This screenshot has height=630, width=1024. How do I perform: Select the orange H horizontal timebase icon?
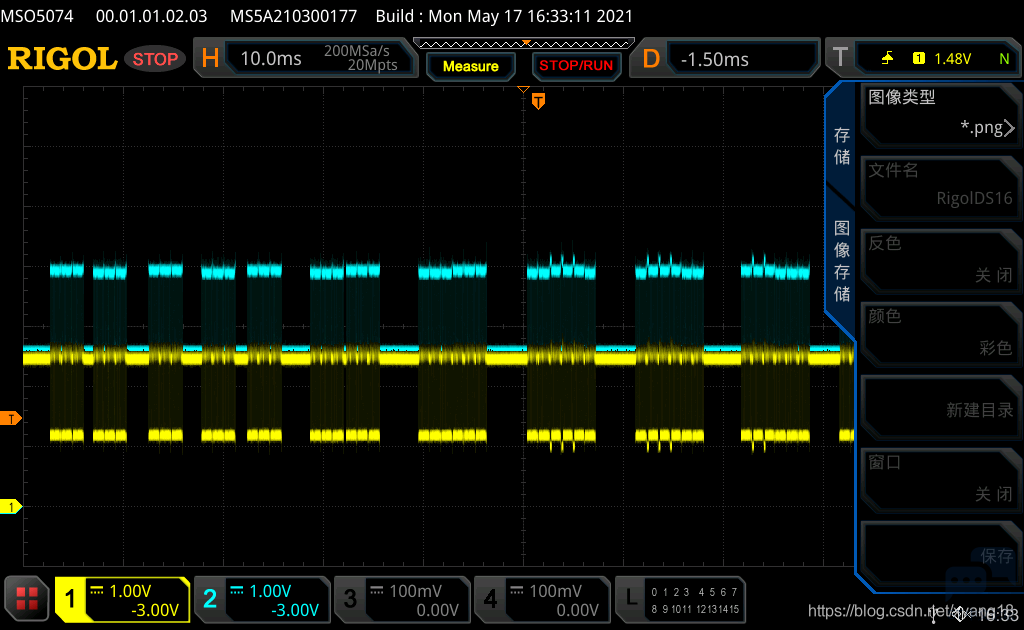[210, 59]
